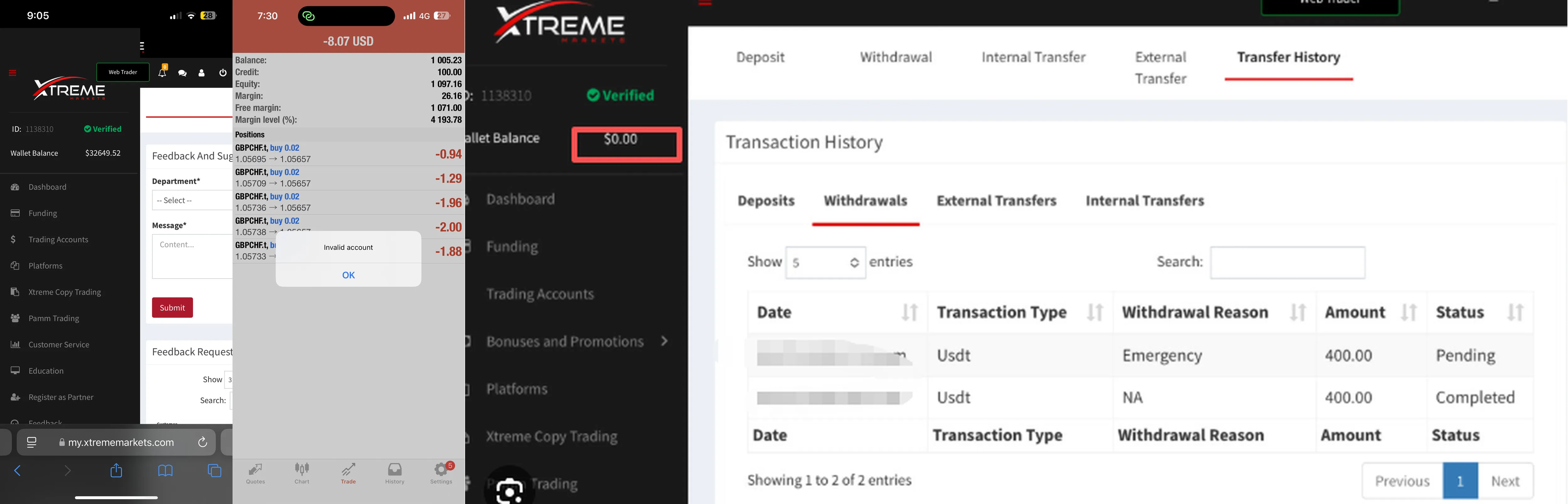Screen dimensions: 1568x504
Task: Open the External Transfer tab in the top row
Action: (1161, 68)
